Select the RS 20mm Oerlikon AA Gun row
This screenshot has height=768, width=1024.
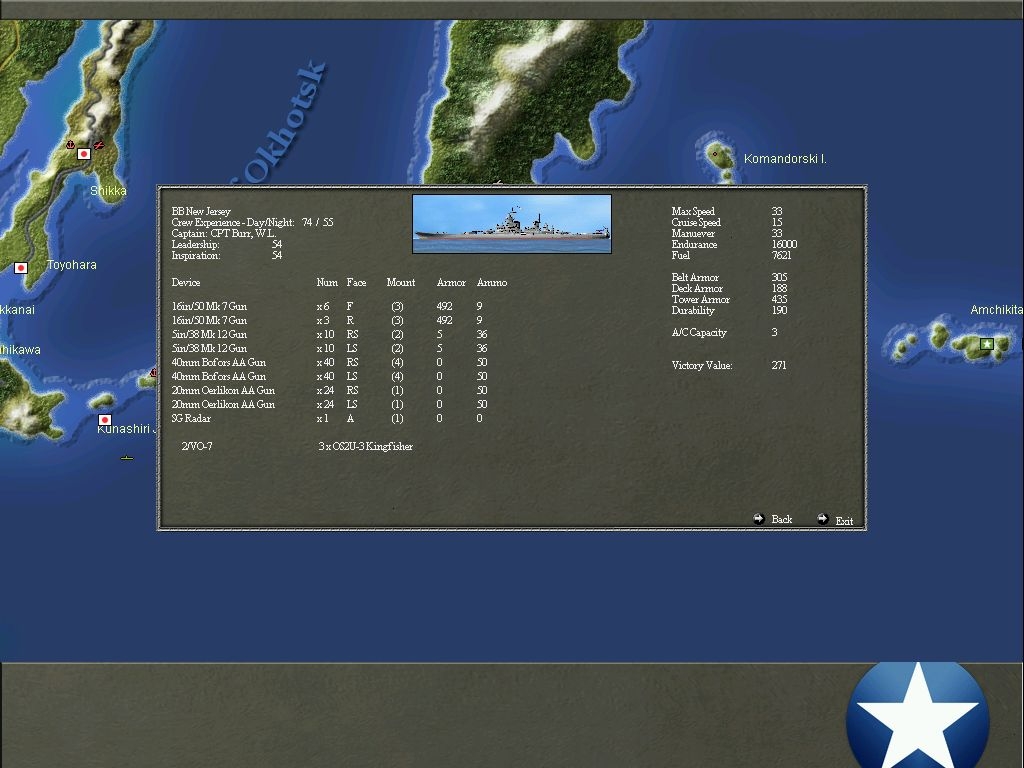click(x=329, y=390)
